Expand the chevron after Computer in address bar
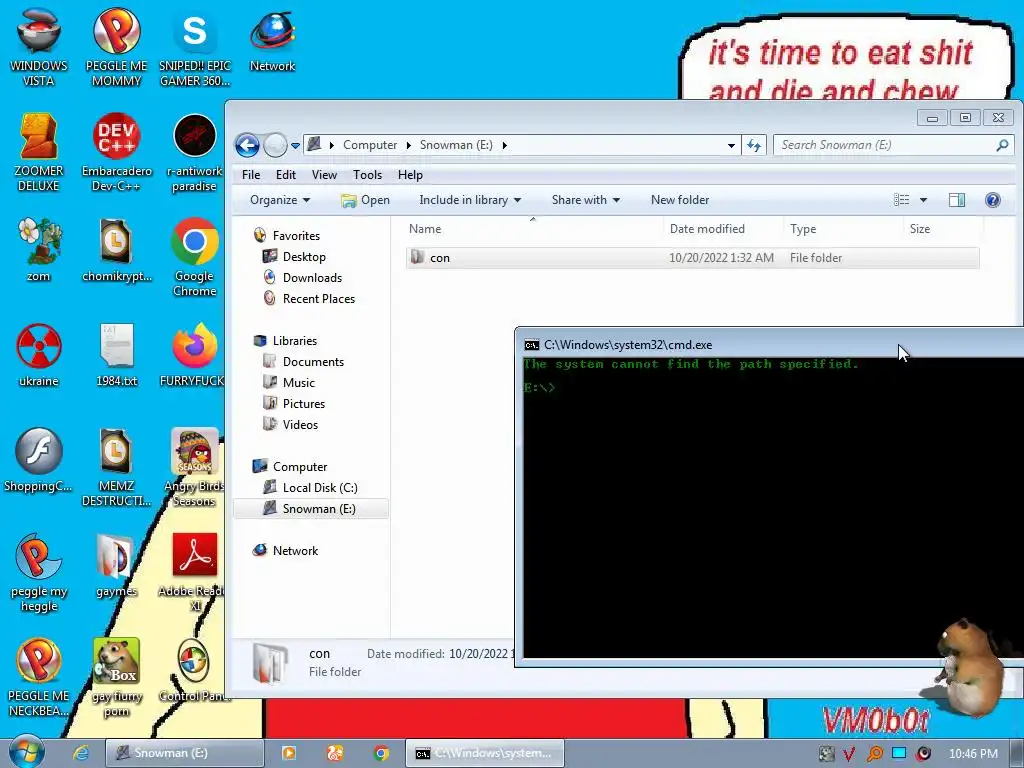The width and height of the screenshot is (1024, 768). click(408, 145)
